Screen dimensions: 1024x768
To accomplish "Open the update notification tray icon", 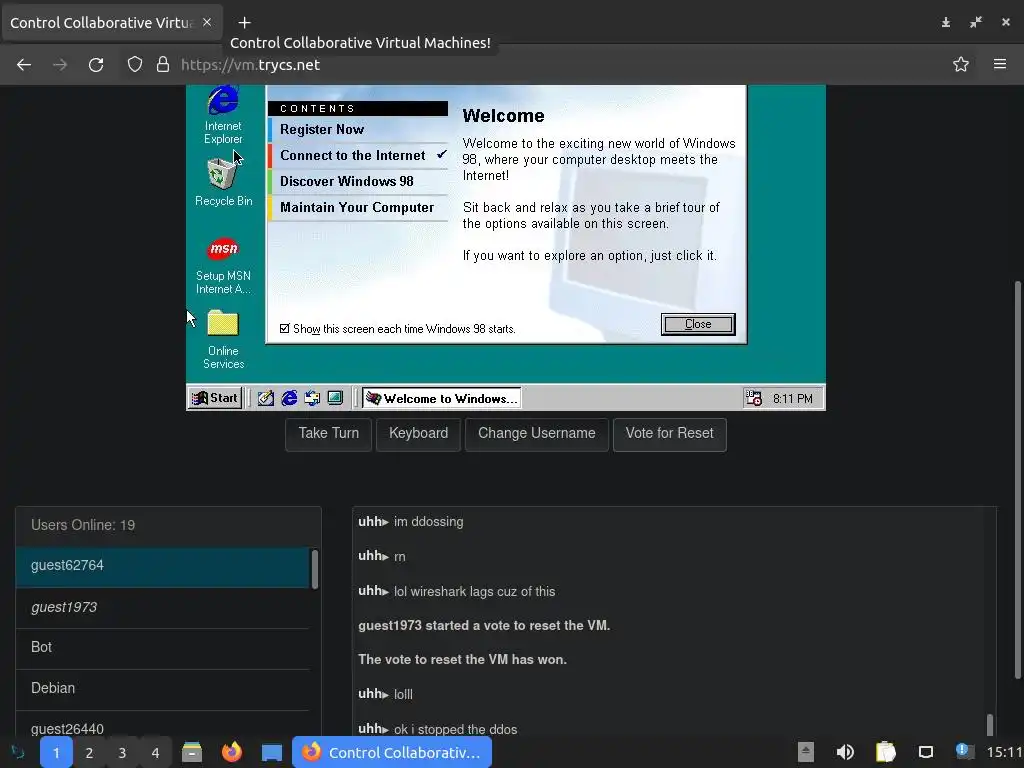I will (965, 751).
